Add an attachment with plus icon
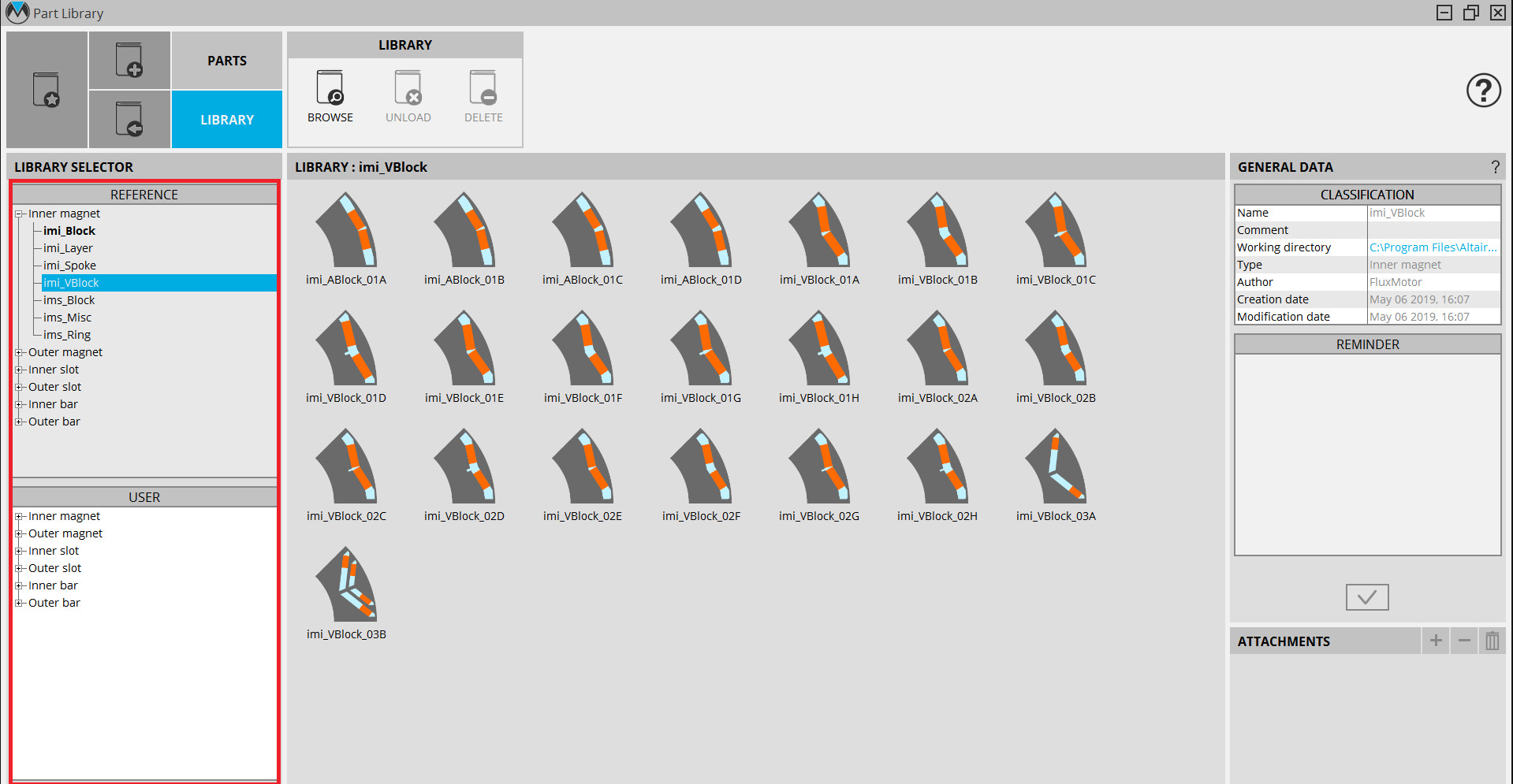This screenshot has width=1513, height=784. pyautogui.click(x=1435, y=641)
